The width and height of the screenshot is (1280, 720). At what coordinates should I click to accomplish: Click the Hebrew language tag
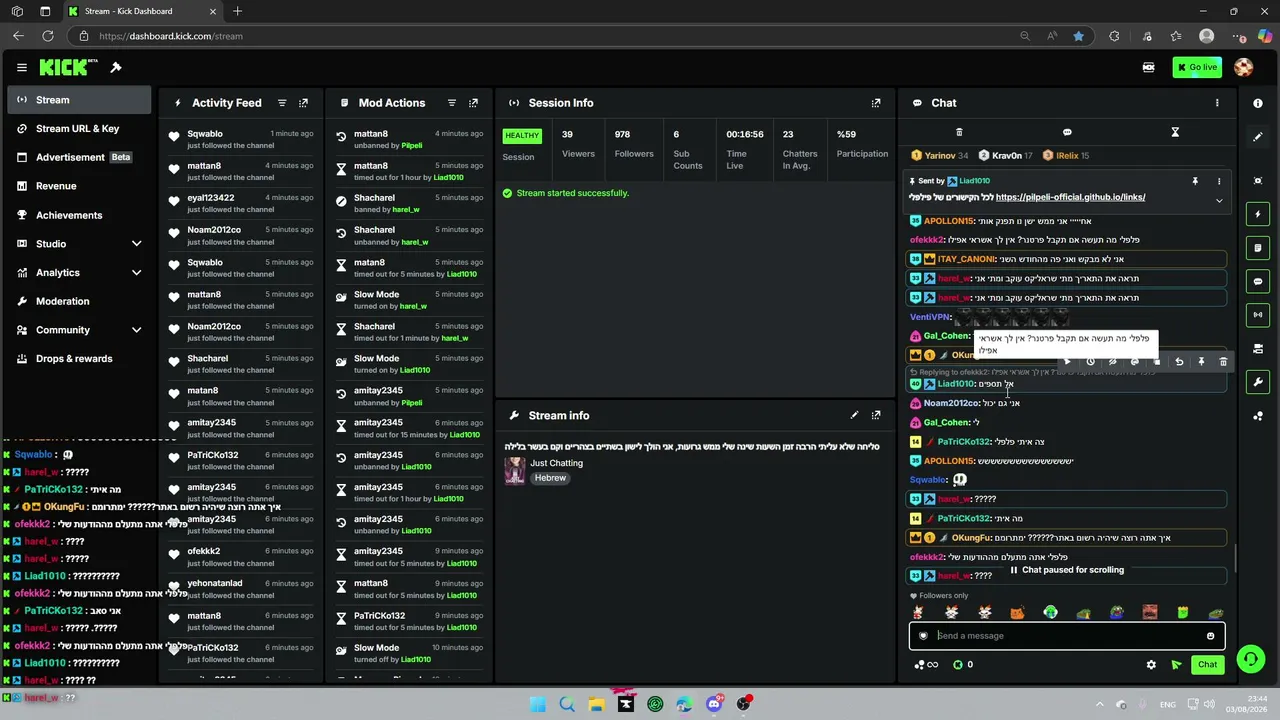click(550, 478)
